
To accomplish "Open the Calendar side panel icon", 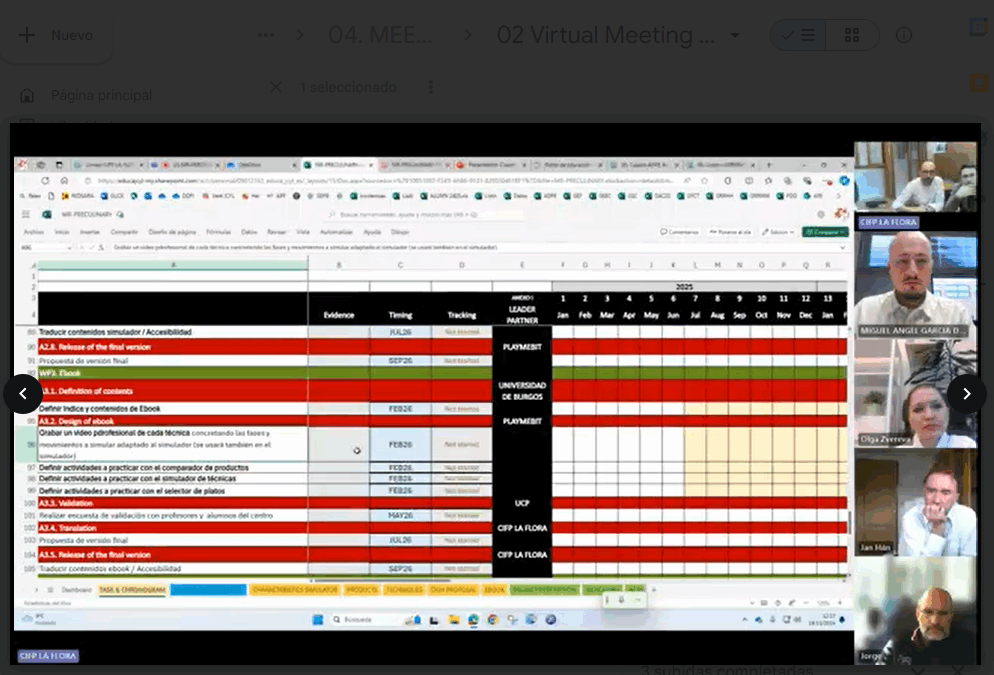I will click(x=979, y=27).
